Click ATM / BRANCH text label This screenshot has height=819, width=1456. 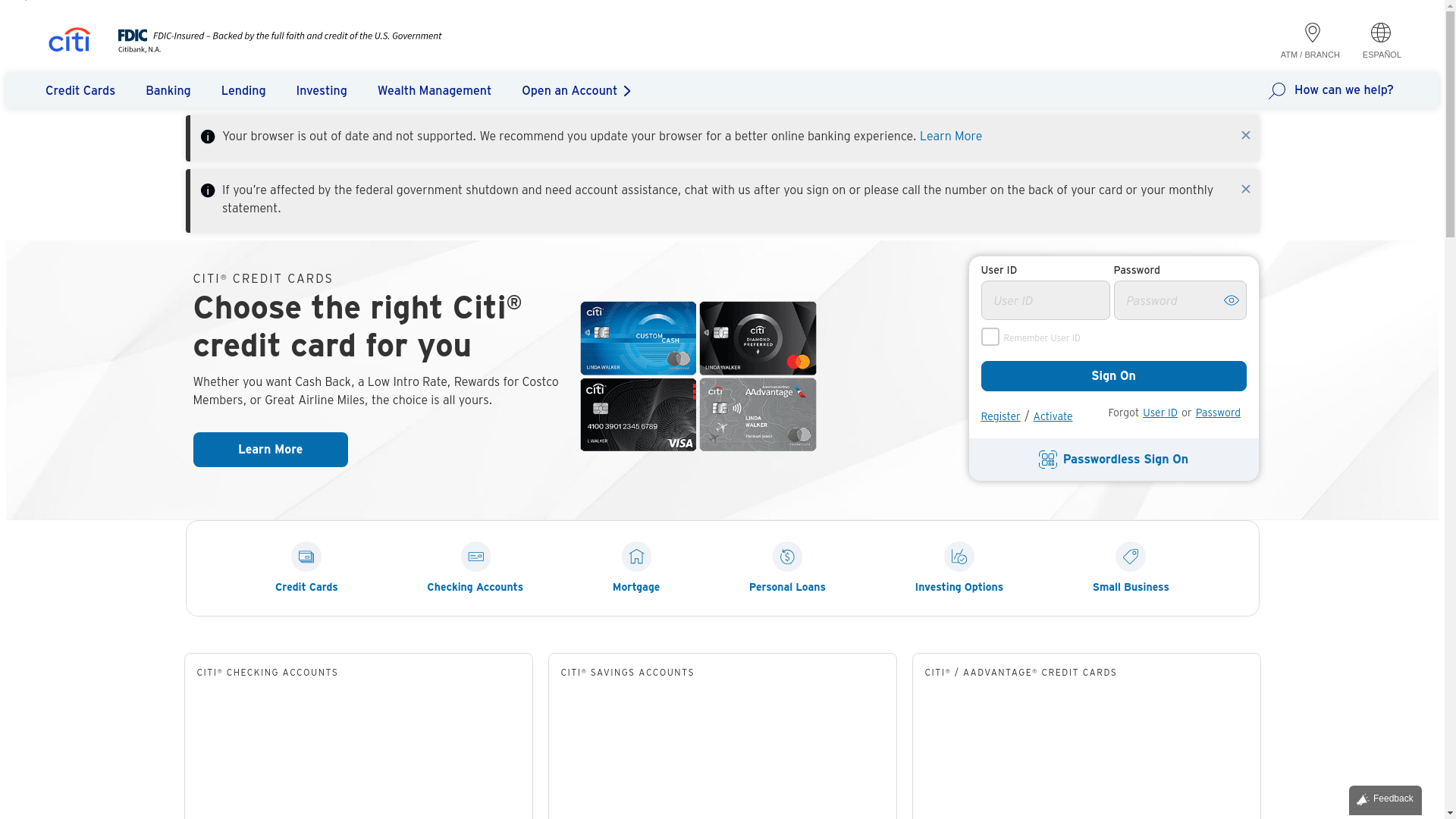point(1310,55)
